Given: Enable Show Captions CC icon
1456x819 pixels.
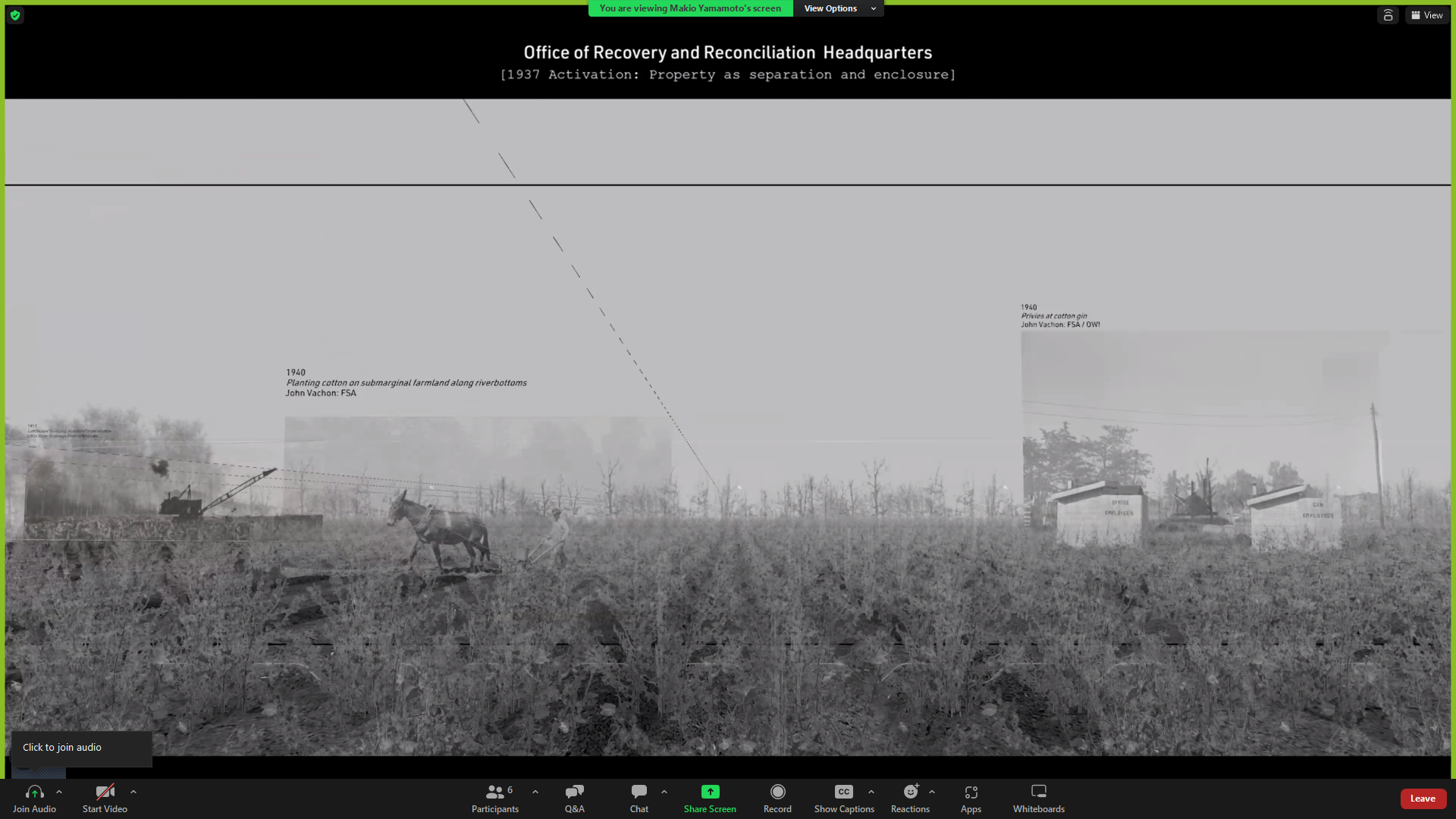Looking at the screenshot, I should coord(844,792).
